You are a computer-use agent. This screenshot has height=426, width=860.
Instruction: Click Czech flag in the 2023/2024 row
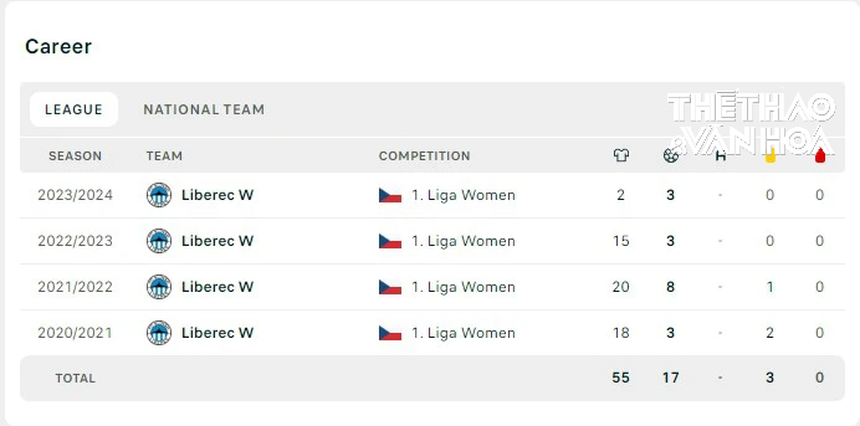tap(390, 195)
